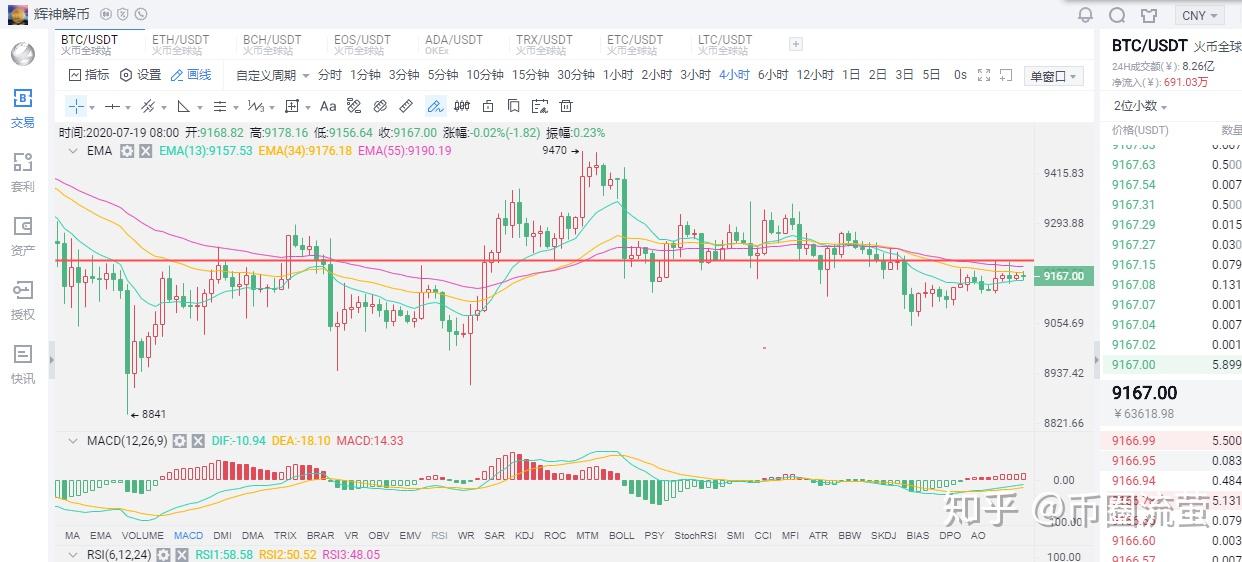Image resolution: width=1242 pixels, height=562 pixels.
Task: Click the fullscreen expand chart icon
Action: pyautogui.click(x=983, y=75)
